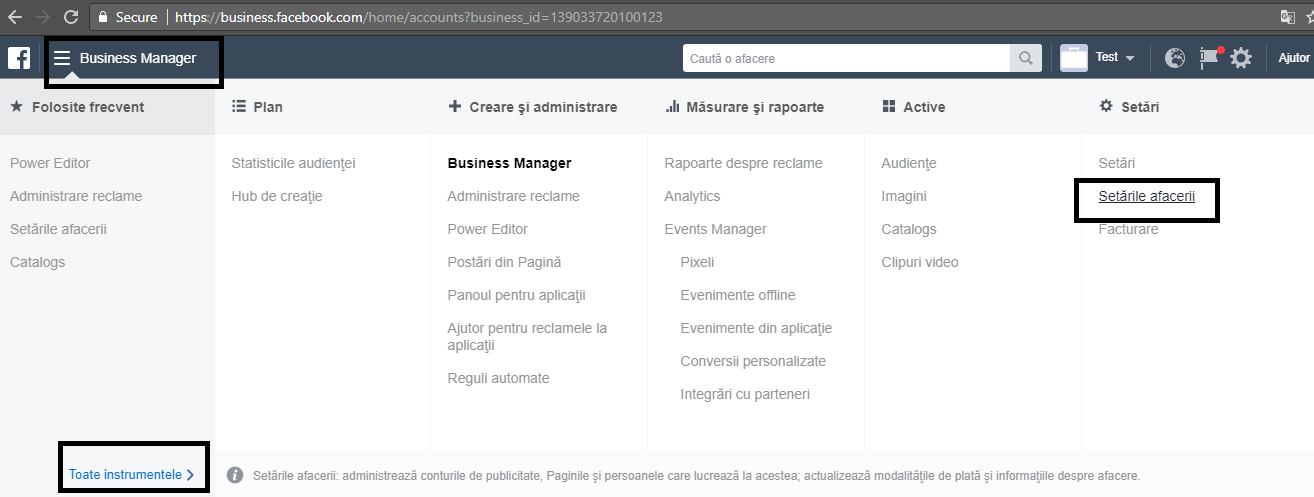Screen dimensions: 1314x497
Task: Reload page with browser refresh icon
Action: [70, 17]
